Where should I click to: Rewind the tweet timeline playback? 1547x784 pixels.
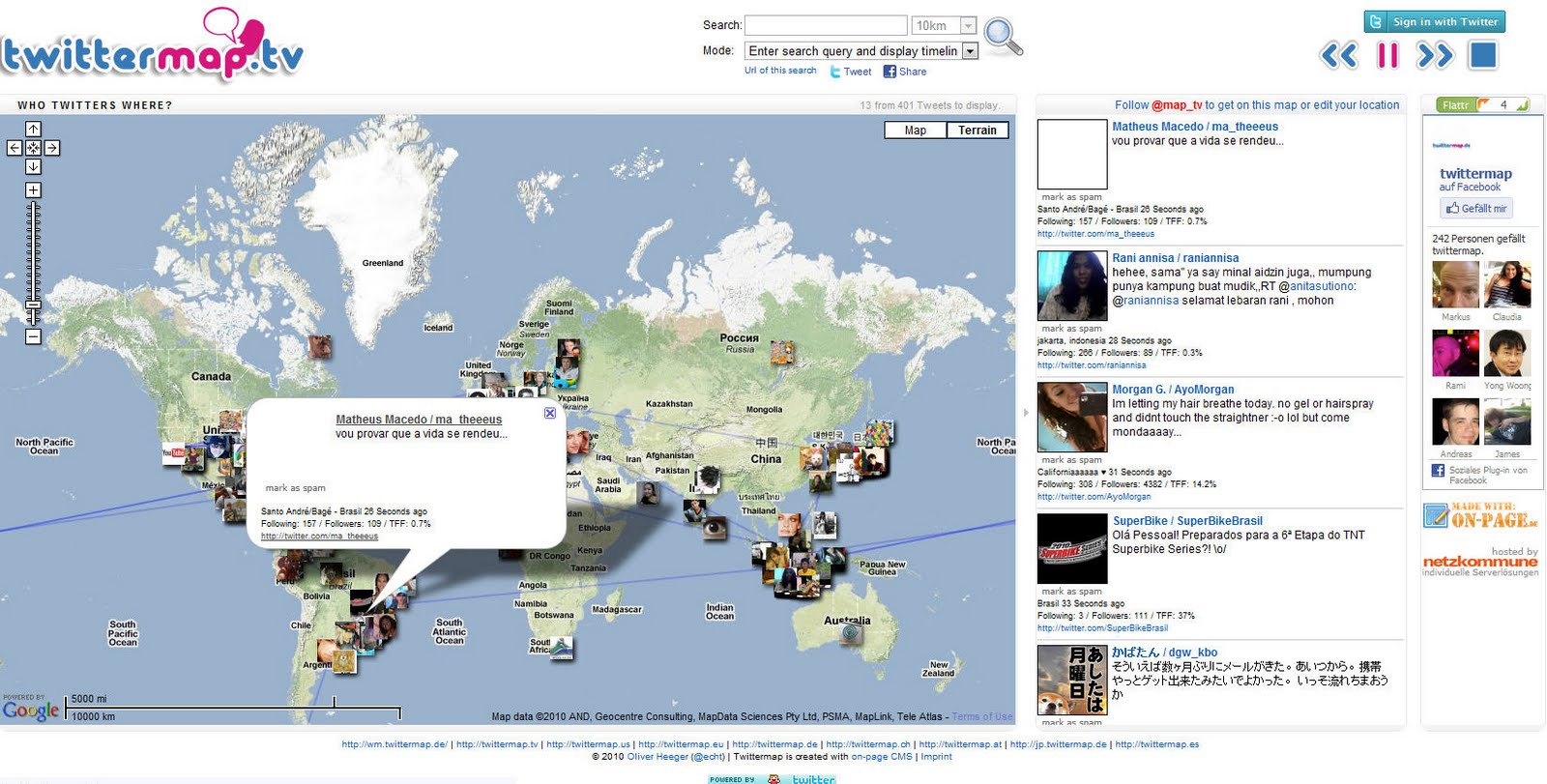[x=1339, y=55]
